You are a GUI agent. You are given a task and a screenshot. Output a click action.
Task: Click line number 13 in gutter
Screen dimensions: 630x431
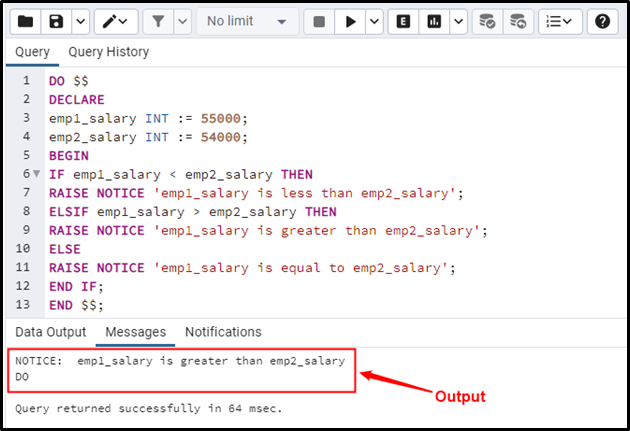23,305
